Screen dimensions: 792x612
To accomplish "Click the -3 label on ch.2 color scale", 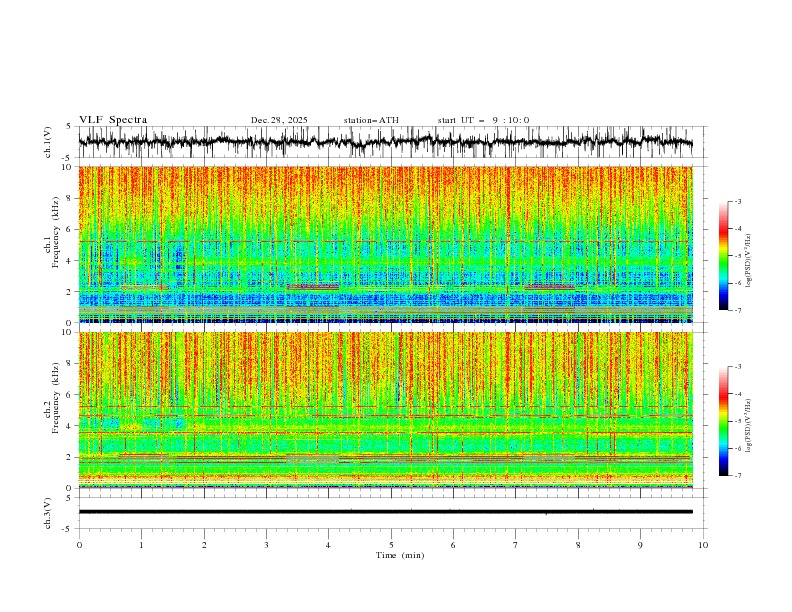I will pyautogui.click(x=737, y=367).
